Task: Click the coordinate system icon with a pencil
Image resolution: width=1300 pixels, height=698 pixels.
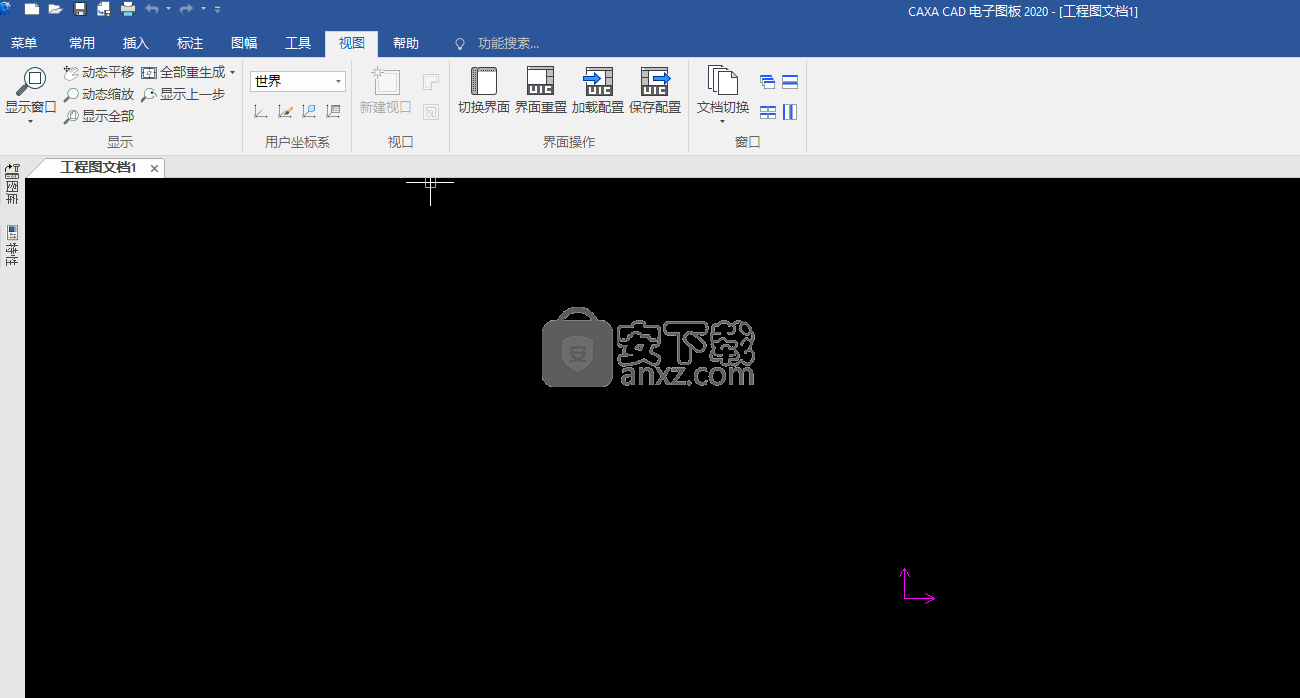Action: (285, 112)
